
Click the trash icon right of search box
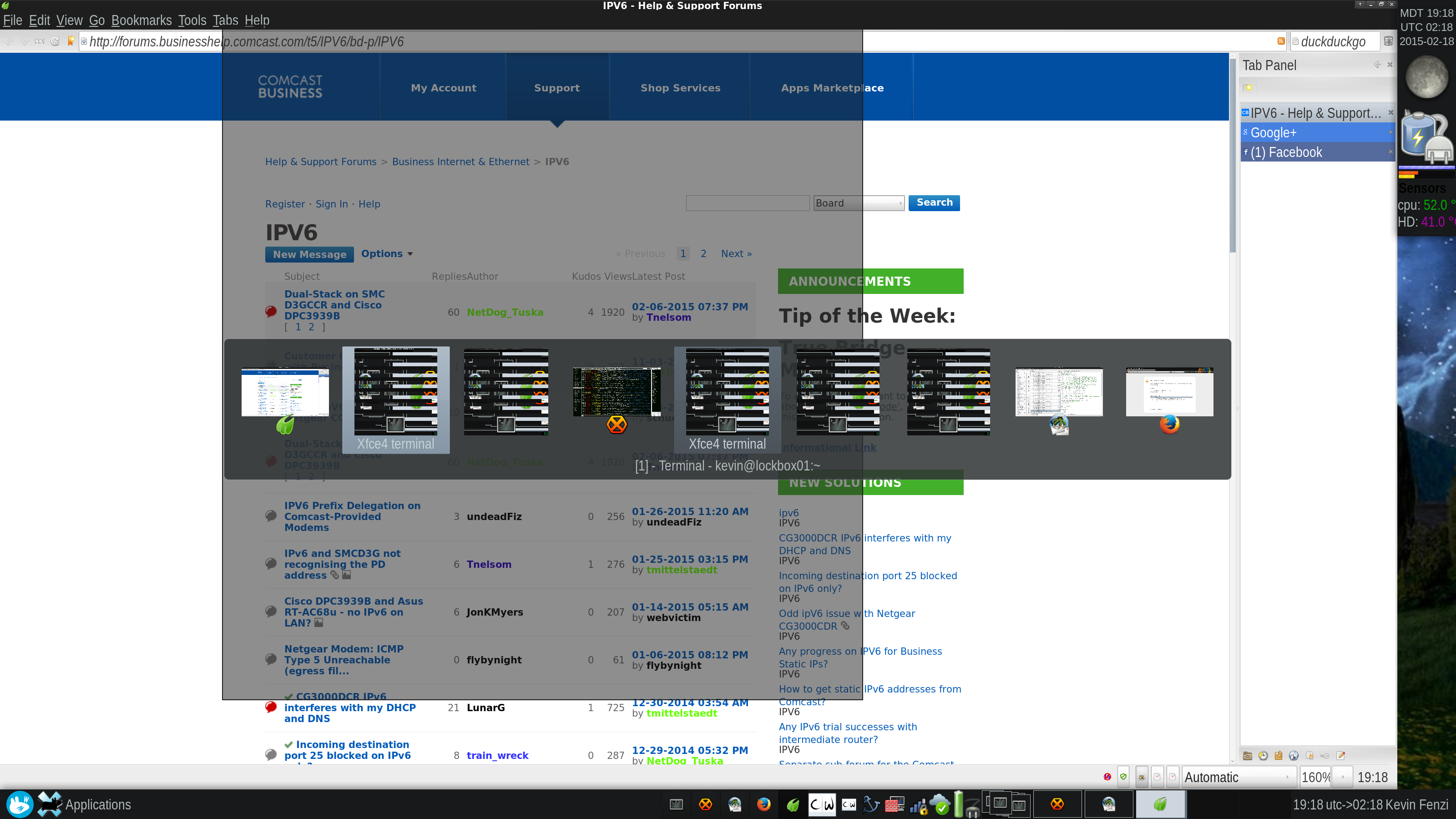1388,41
